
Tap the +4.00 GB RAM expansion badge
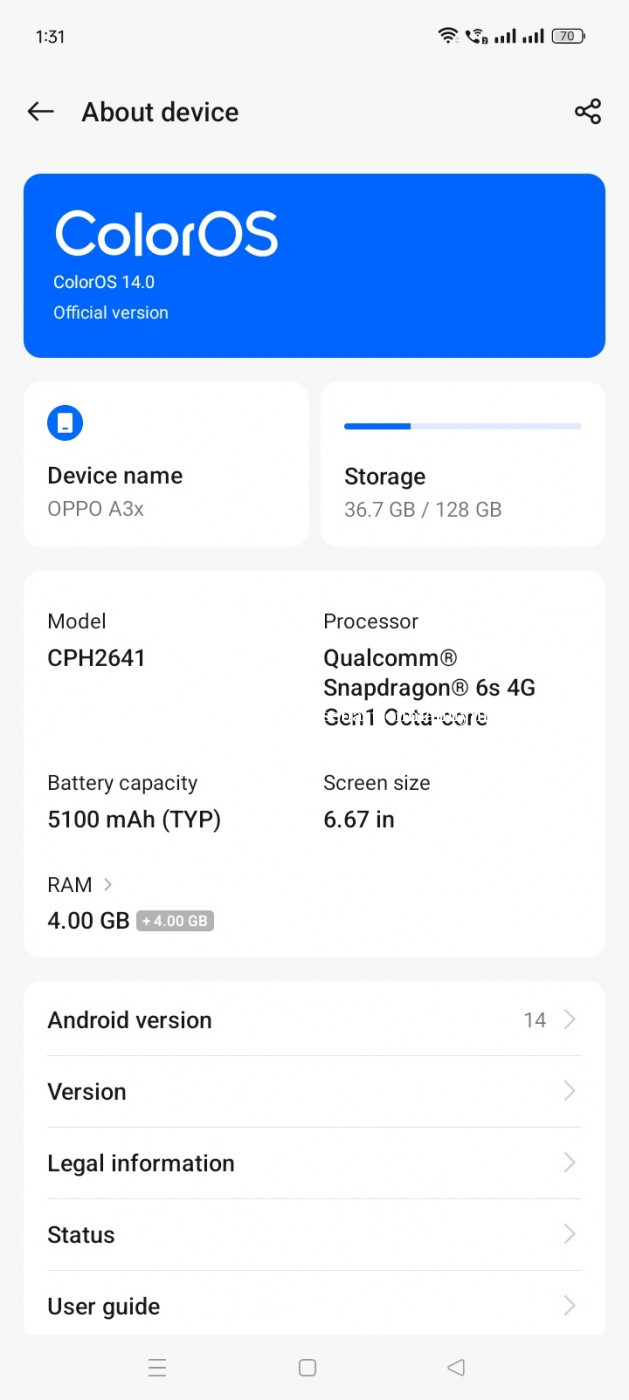175,921
